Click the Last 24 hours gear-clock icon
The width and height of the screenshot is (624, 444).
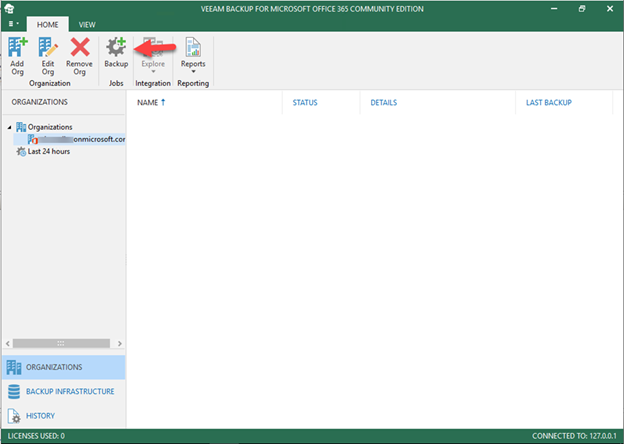[x=21, y=151]
